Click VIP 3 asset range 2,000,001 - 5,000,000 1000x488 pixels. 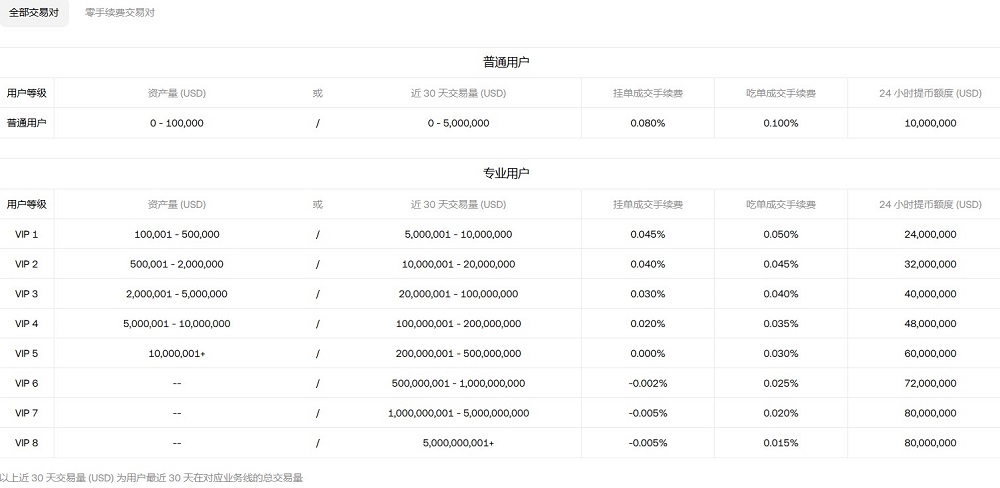[177, 294]
